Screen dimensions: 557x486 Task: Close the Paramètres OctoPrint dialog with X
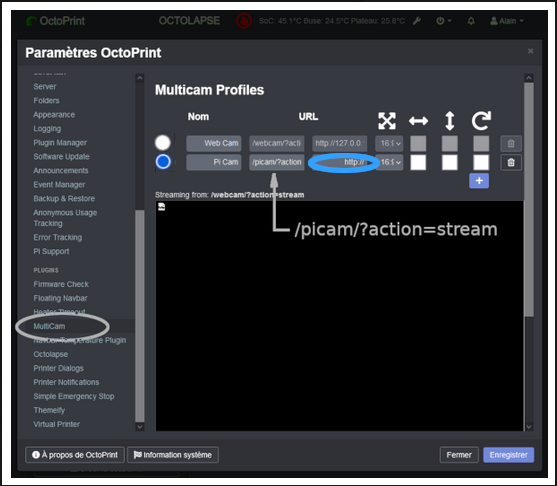[x=530, y=51]
